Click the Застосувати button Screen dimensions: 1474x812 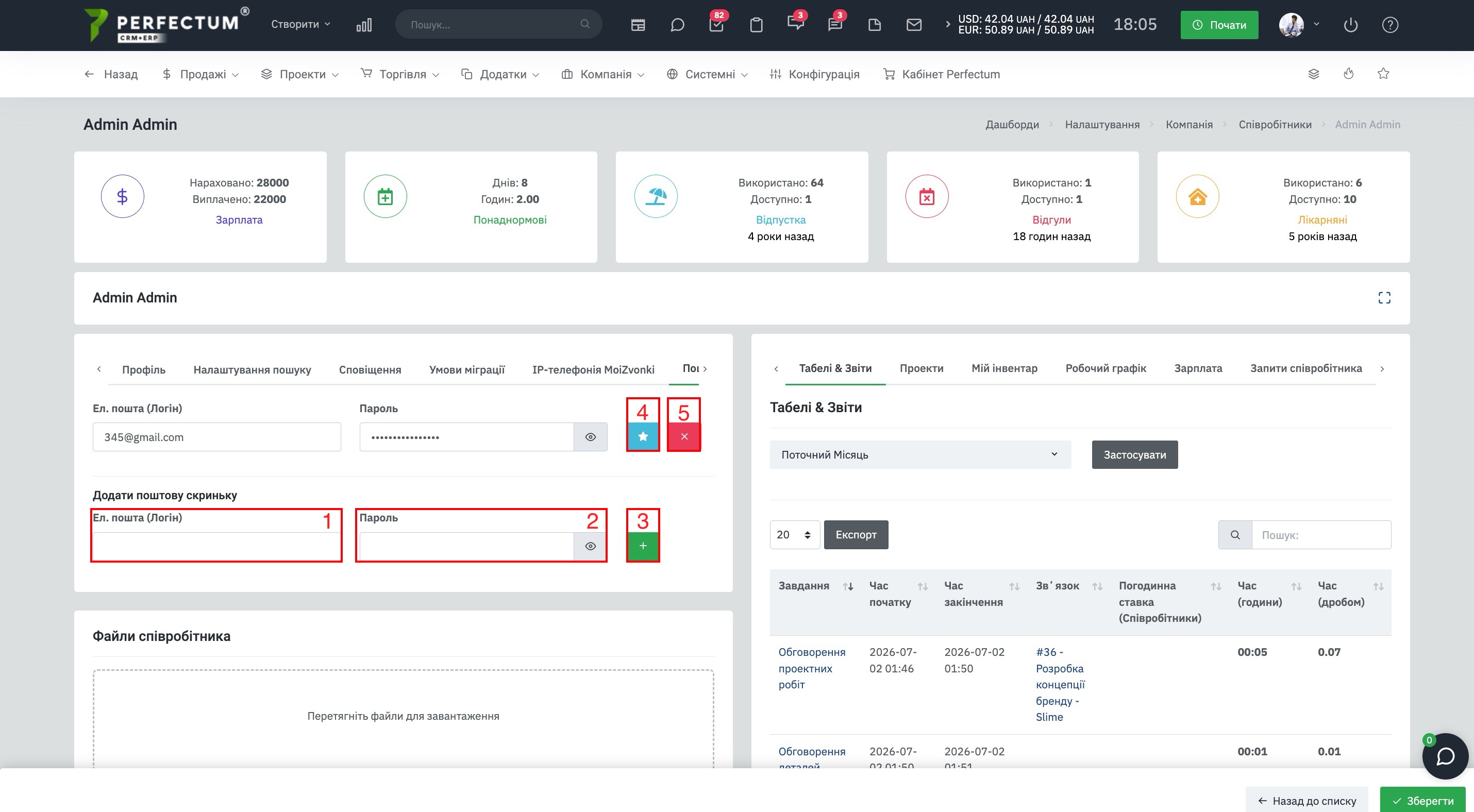click(x=1134, y=454)
